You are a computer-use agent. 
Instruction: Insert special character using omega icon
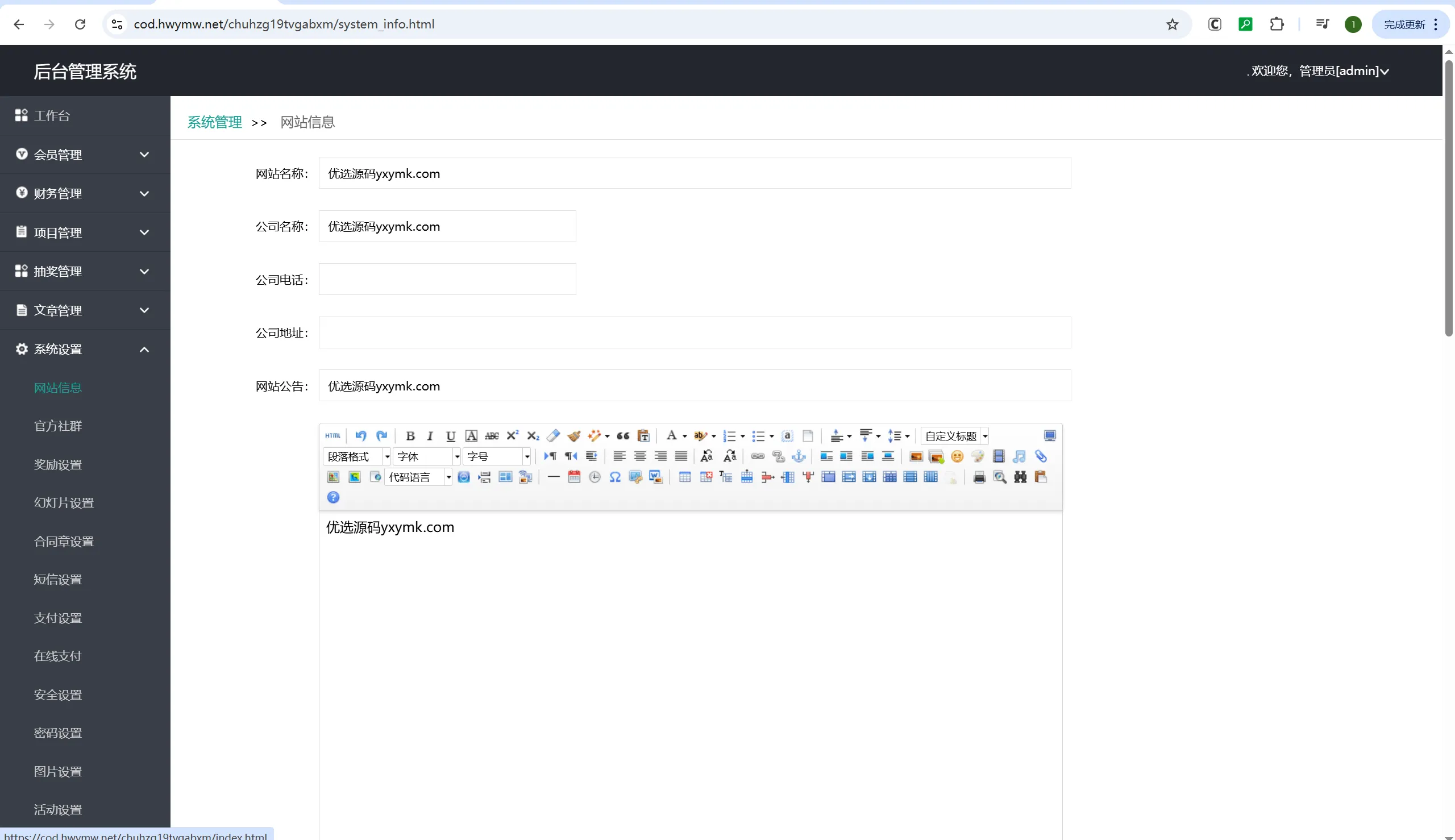tap(615, 477)
